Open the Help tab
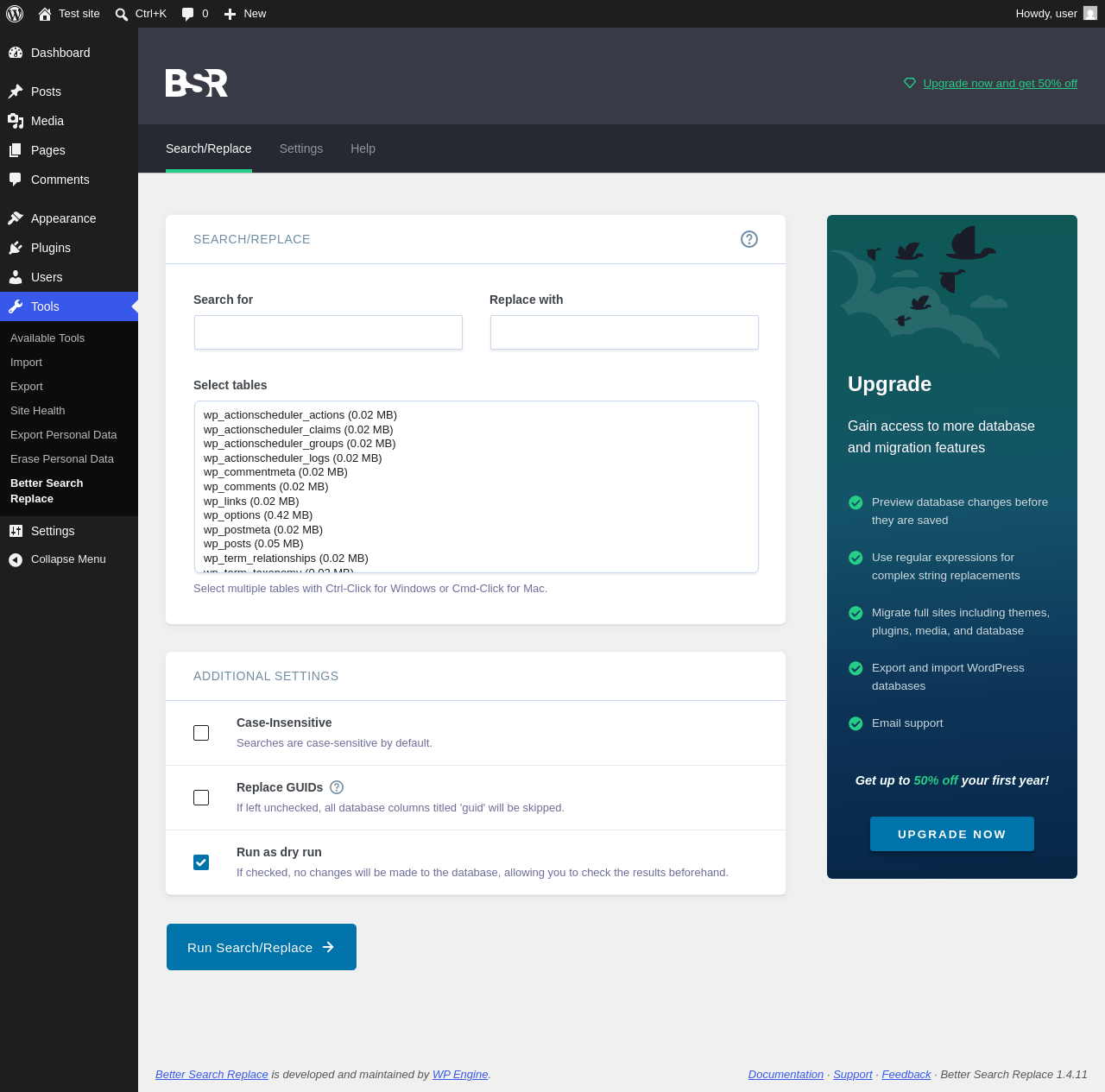1105x1092 pixels. point(363,148)
